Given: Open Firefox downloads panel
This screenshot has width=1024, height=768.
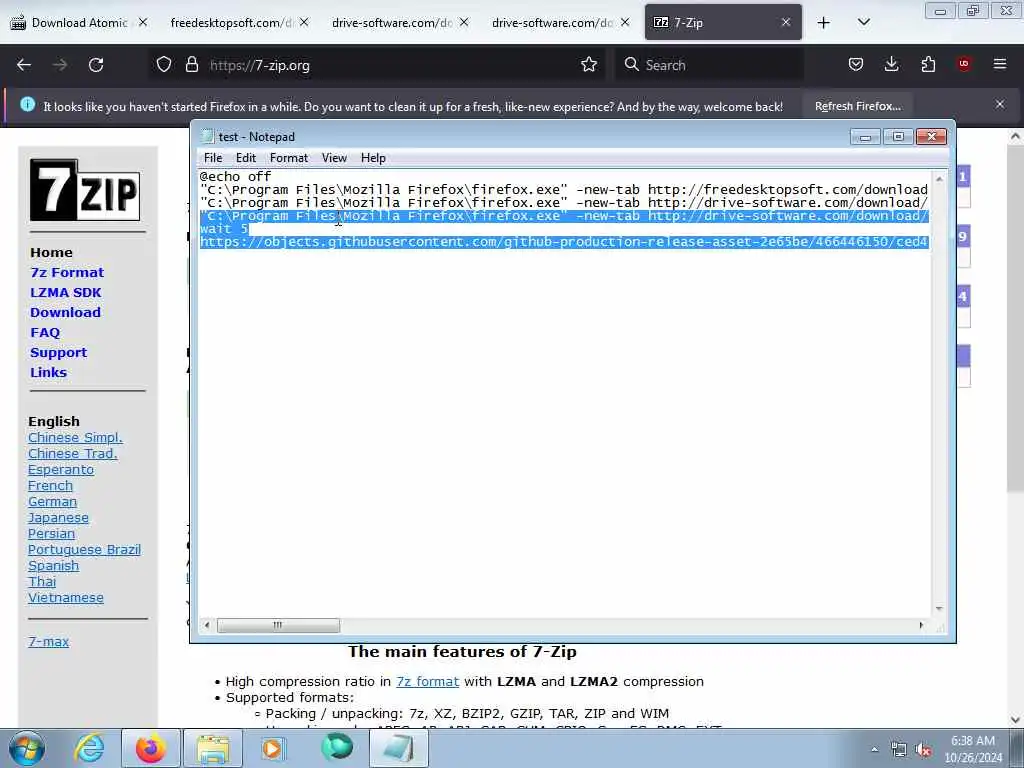Looking at the screenshot, I should [891, 64].
